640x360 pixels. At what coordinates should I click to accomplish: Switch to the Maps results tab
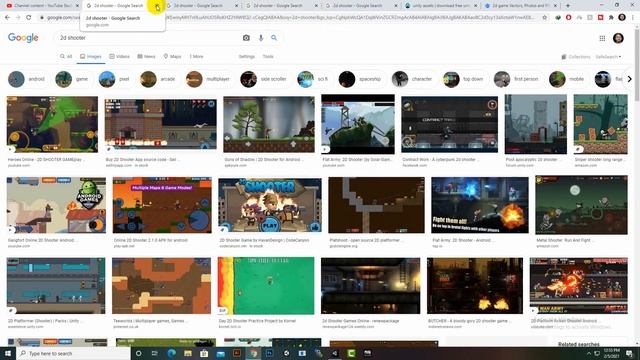point(172,56)
